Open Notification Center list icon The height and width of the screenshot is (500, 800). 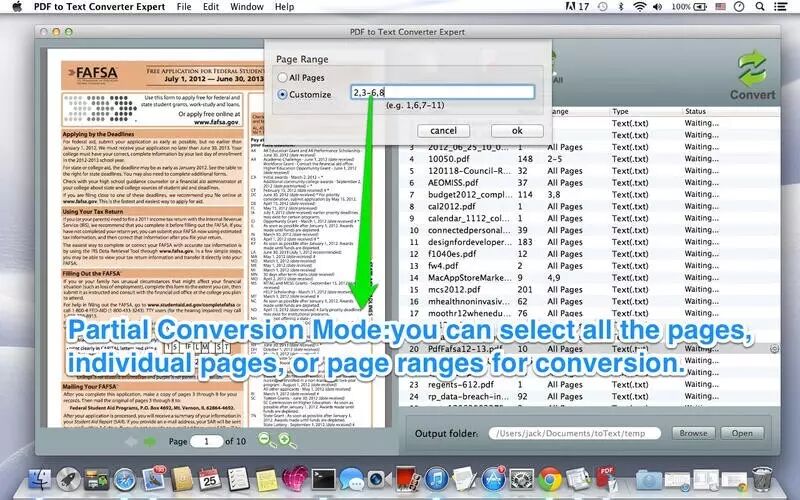coord(780,7)
